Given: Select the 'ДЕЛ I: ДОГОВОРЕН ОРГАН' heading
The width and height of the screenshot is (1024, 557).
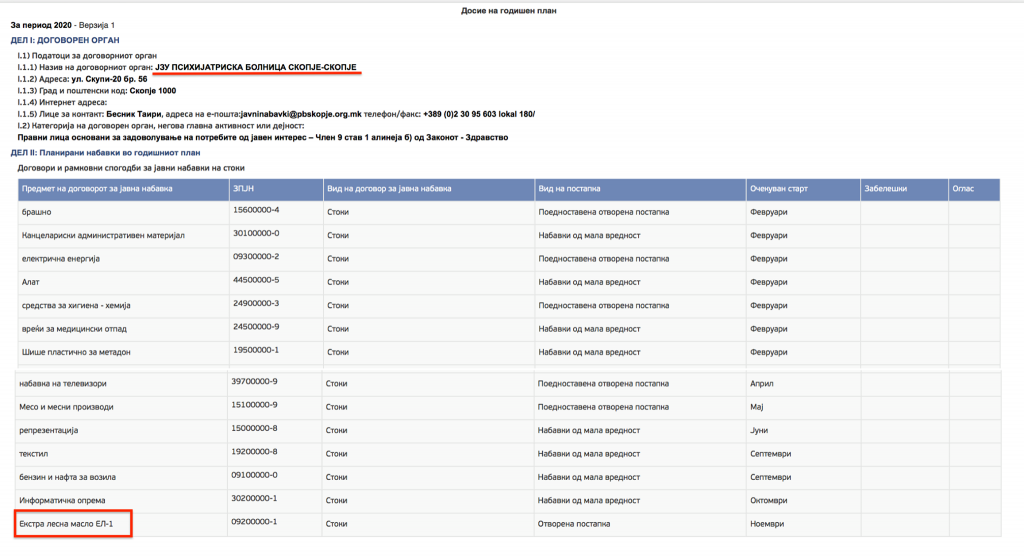Looking at the screenshot, I should [x=65, y=40].
